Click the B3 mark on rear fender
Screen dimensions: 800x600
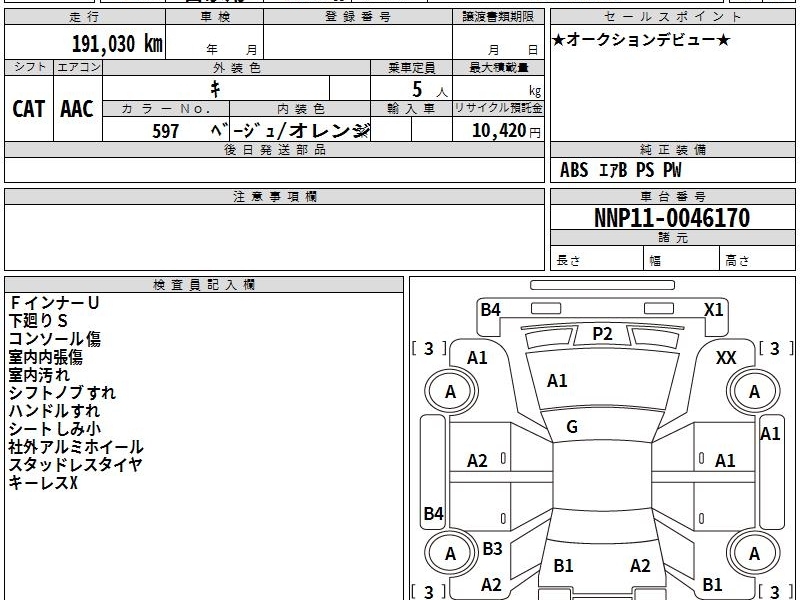tap(492, 548)
